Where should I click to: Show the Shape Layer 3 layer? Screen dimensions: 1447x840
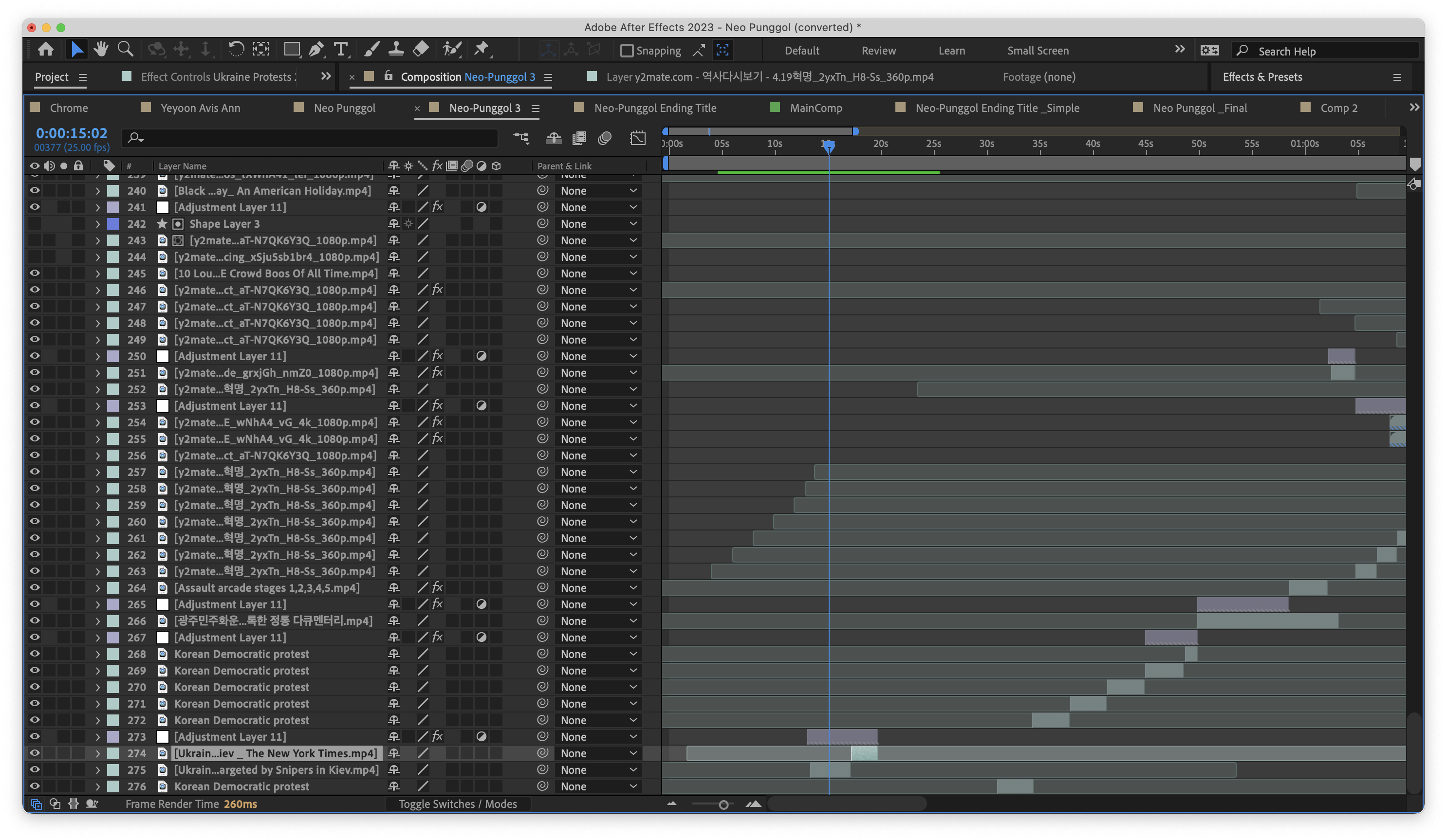[35, 224]
